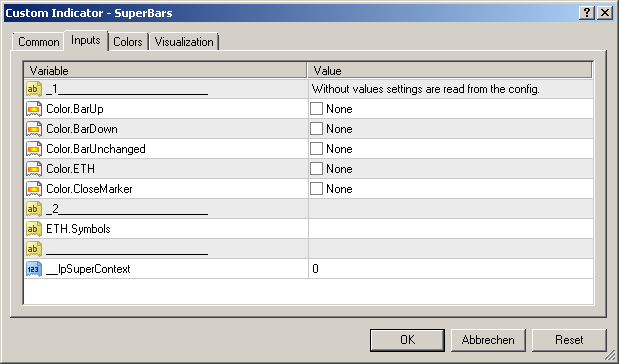Confirm with the OK button

coord(407,340)
